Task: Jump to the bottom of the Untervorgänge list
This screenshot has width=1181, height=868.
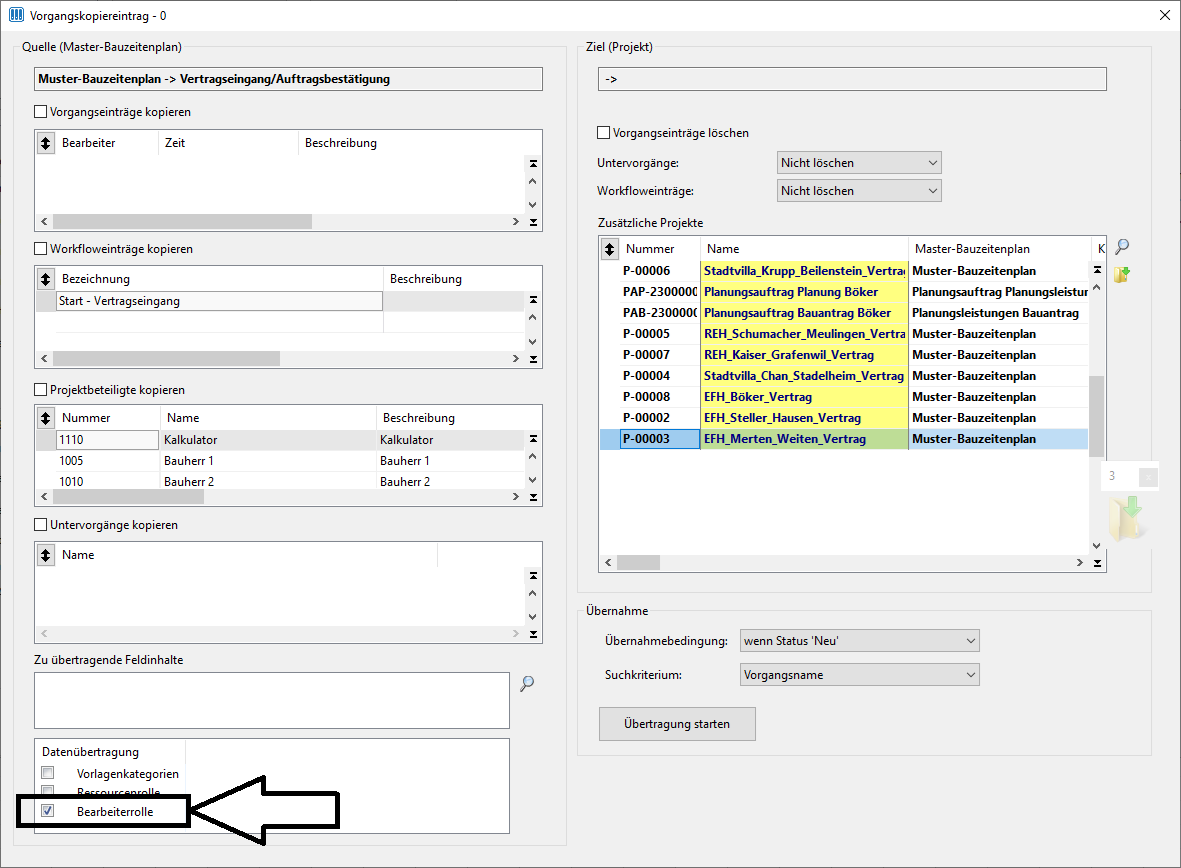Action: click(x=533, y=634)
